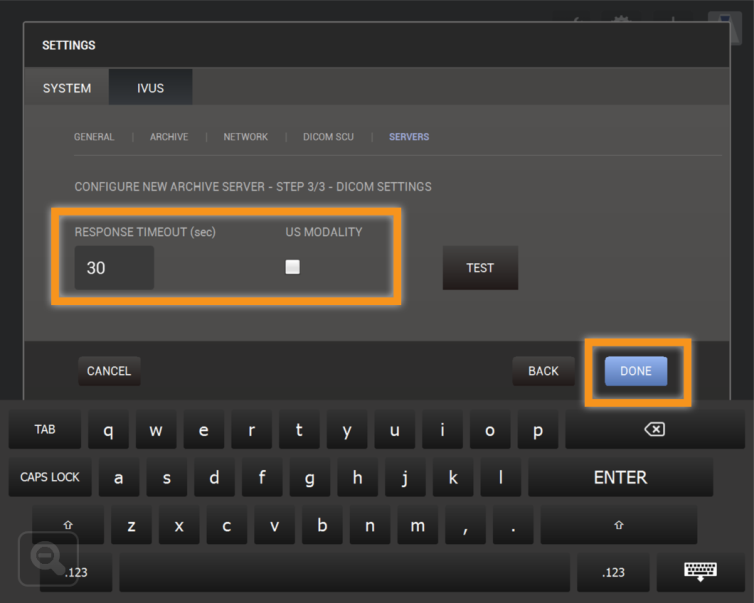The width and height of the screenshot is (754, 603).
Task: Click the TEST button
Action: click(x=480, y=268)
